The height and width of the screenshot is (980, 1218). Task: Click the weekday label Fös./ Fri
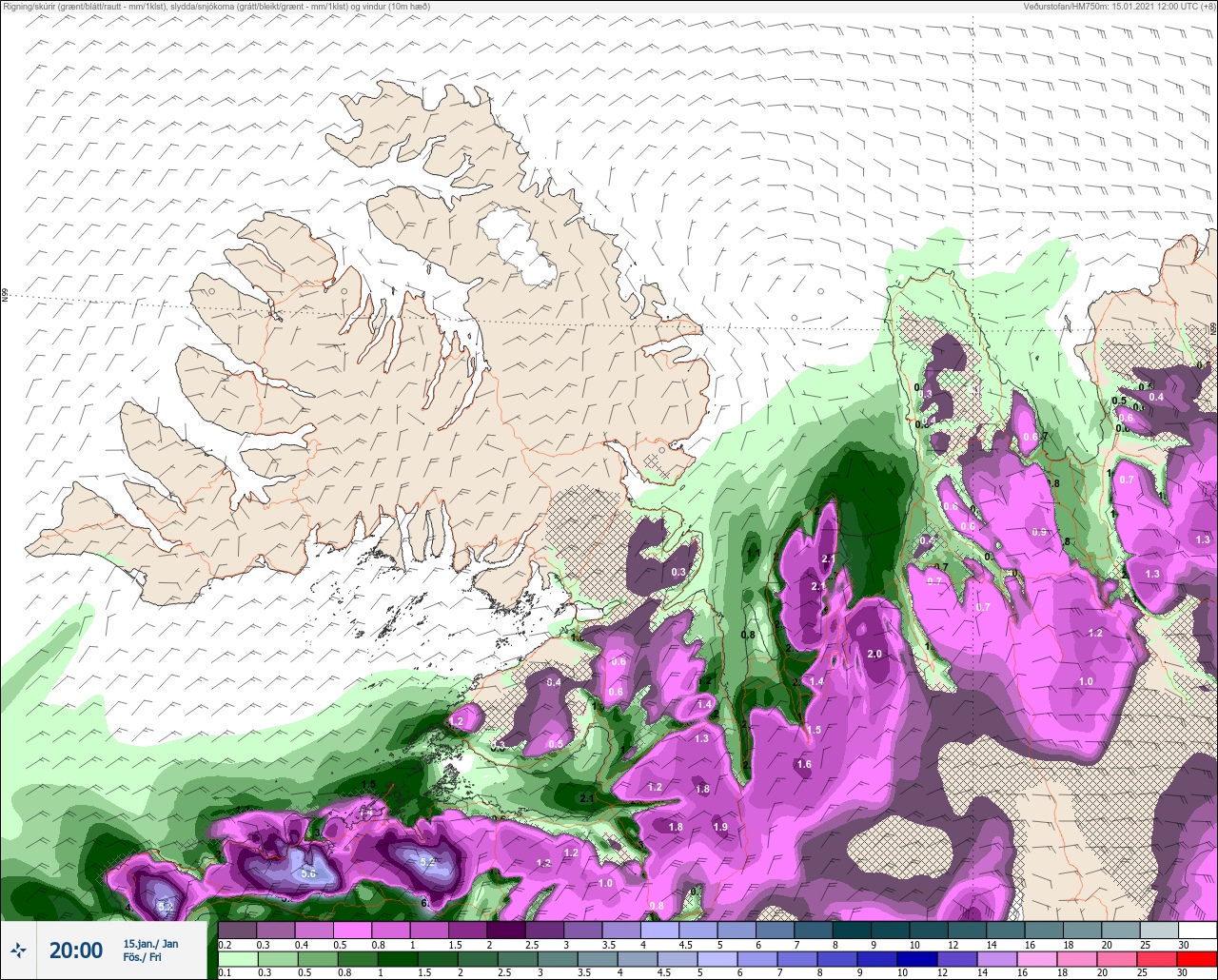(142, 957)
